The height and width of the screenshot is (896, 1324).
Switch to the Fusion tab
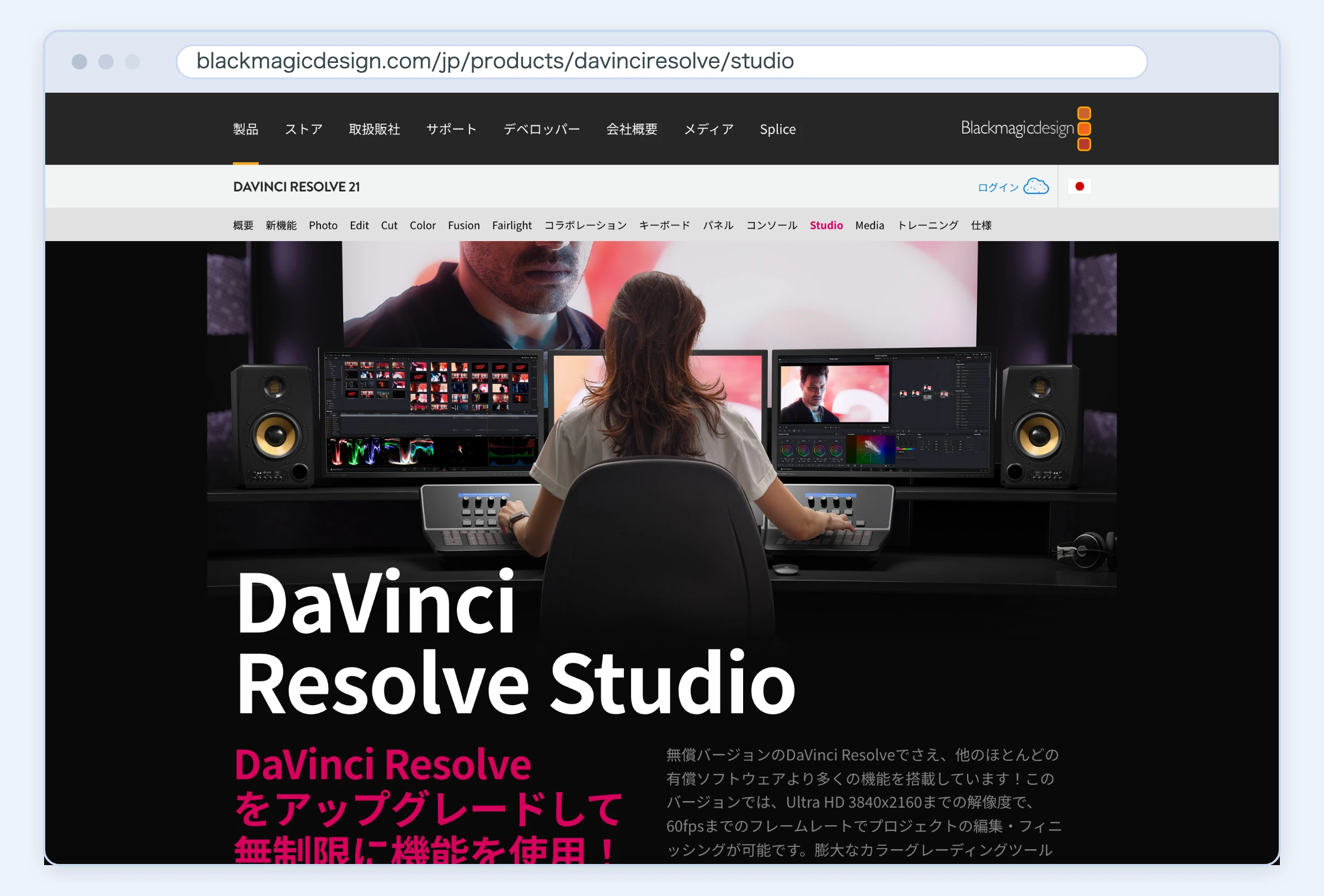(464, 225)
